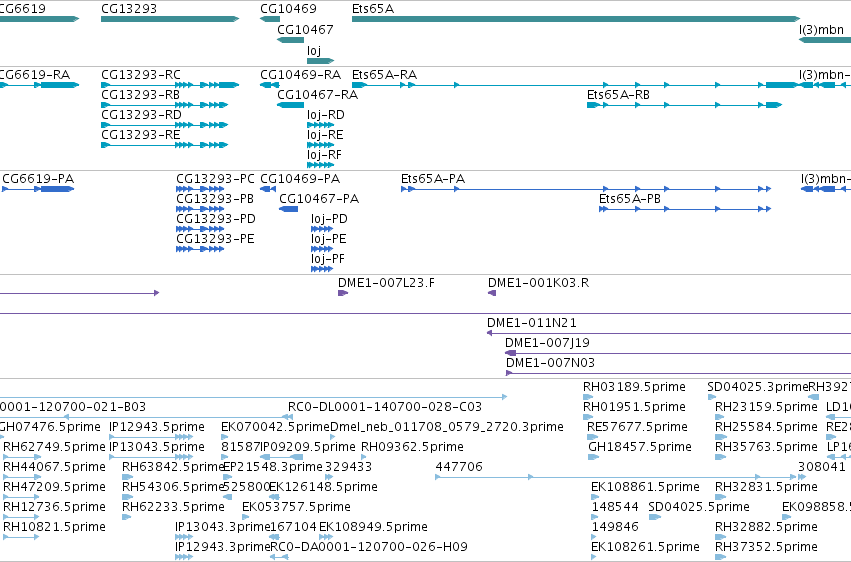Click the loj-PE protein label
This screenshot has height=562, width=851.
click(x=328, y=239)
